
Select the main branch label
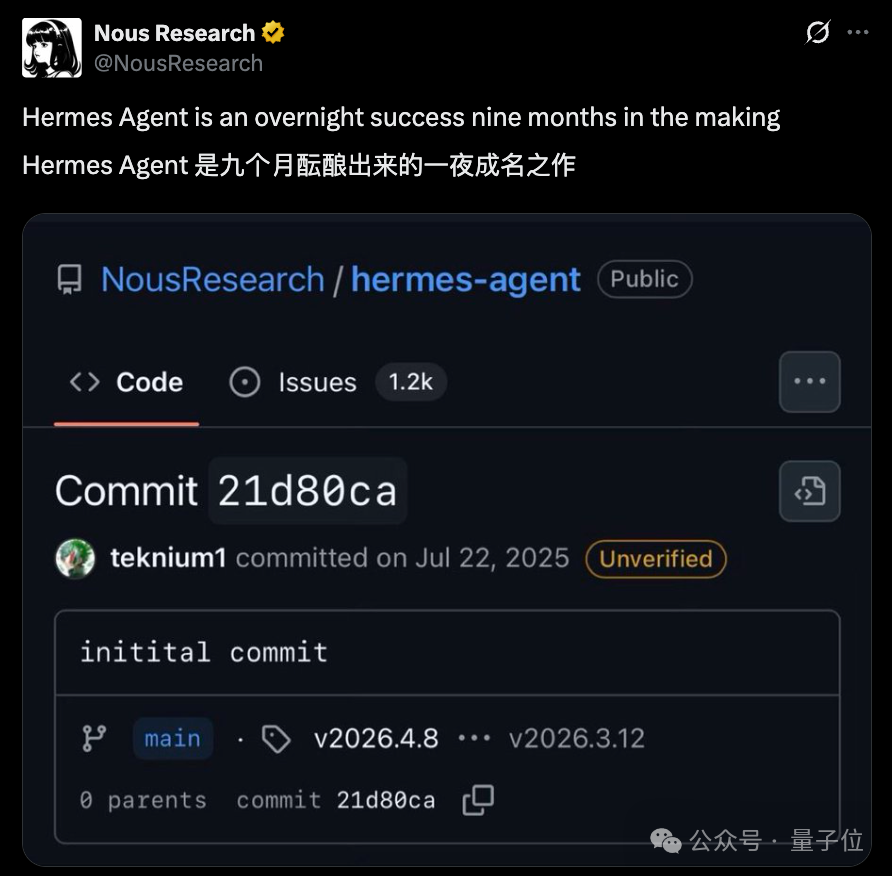pos(172,739)
